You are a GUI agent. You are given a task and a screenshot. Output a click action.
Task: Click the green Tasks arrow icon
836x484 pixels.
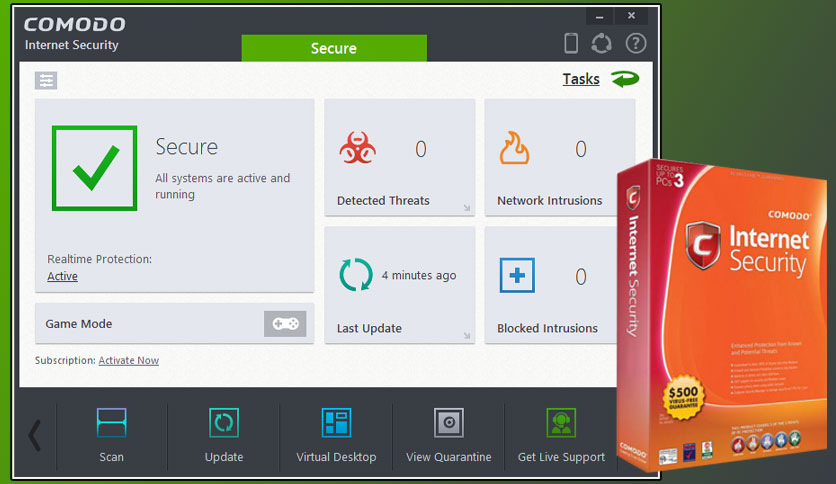pyautogui.click(x=625, y=79)
